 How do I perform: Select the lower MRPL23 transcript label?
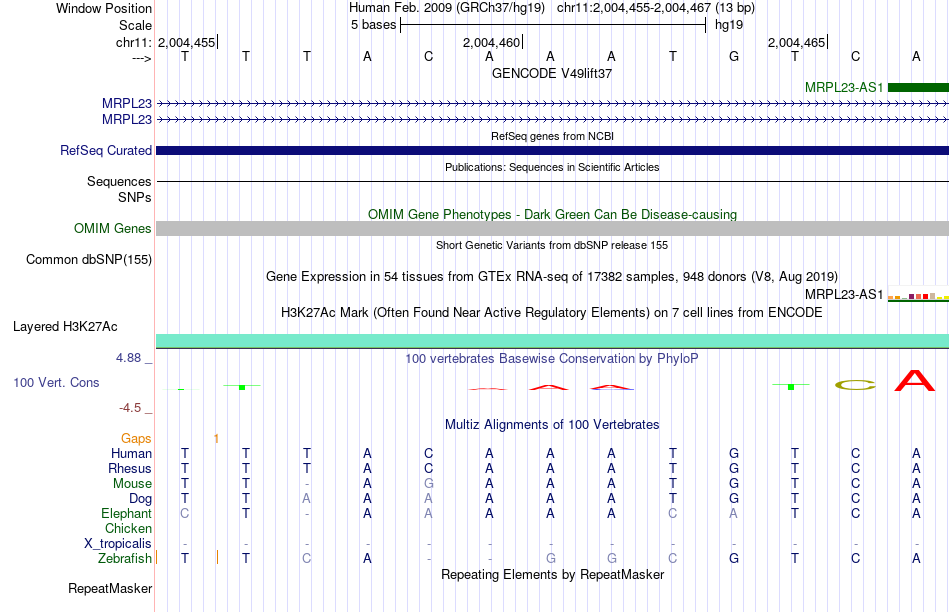[127, 119]
